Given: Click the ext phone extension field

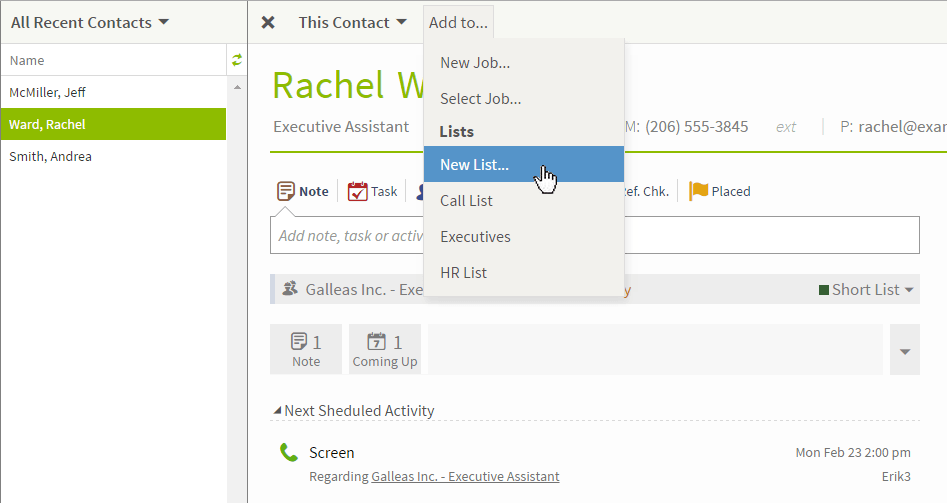Looking at the screenshot, I should (786, 127).
